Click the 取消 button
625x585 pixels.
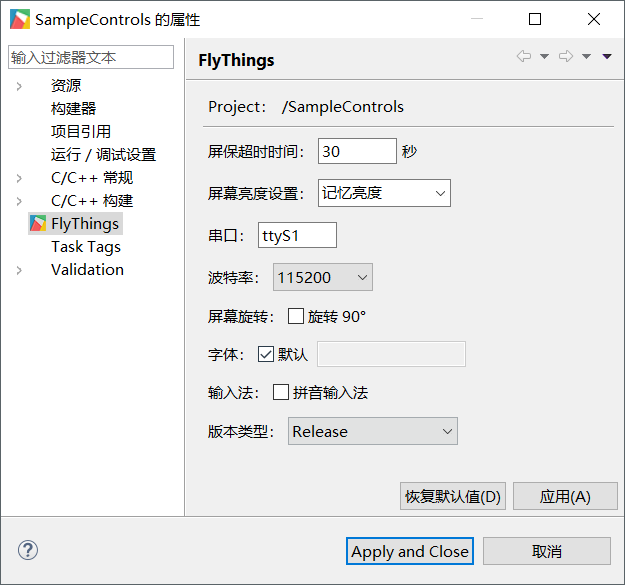point(547,551)
